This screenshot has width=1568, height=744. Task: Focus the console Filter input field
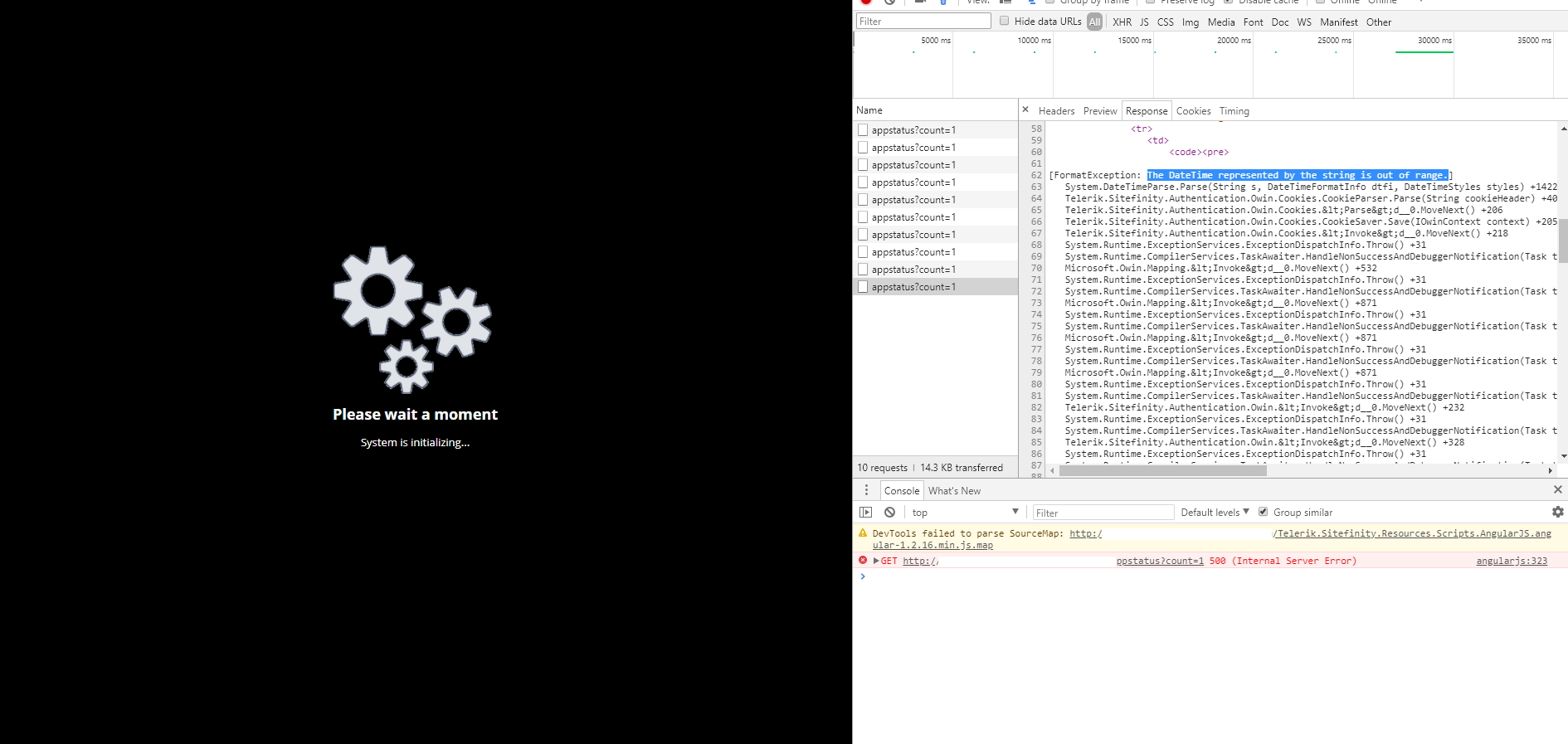tap(1103, 513)
